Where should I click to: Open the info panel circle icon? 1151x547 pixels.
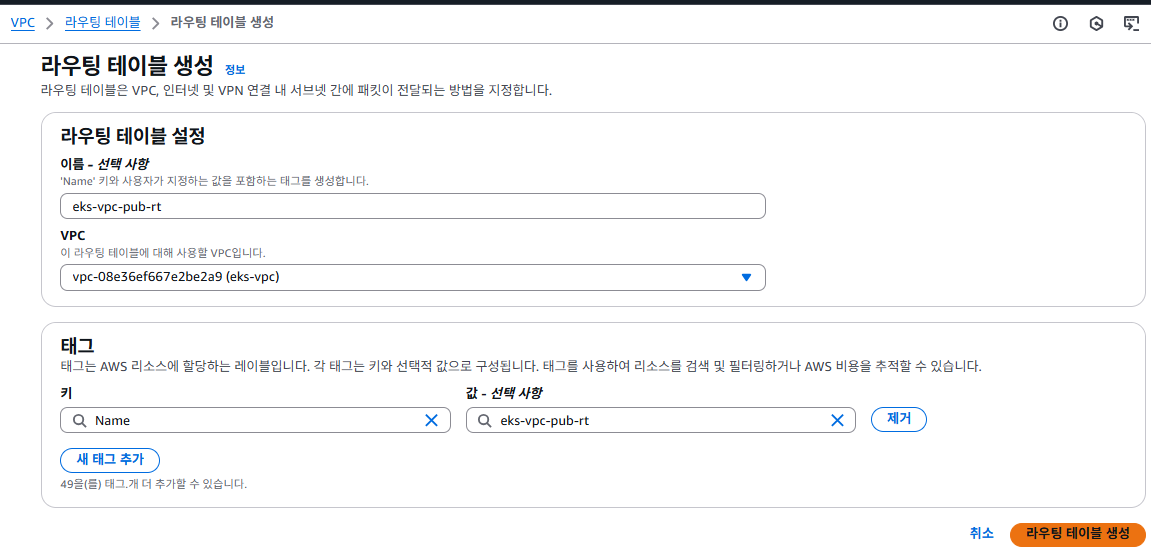(1060, 23)
